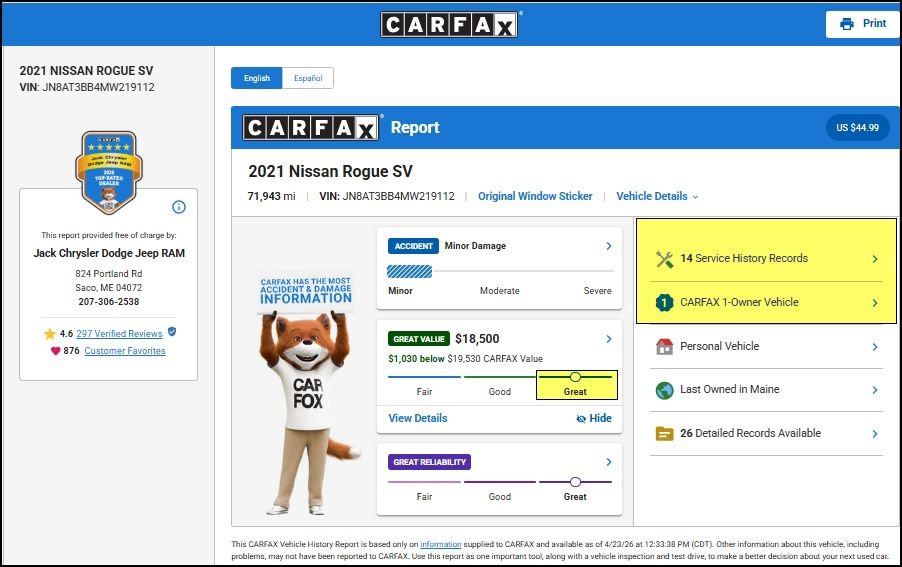Switch report language to Español

point(308,78)
